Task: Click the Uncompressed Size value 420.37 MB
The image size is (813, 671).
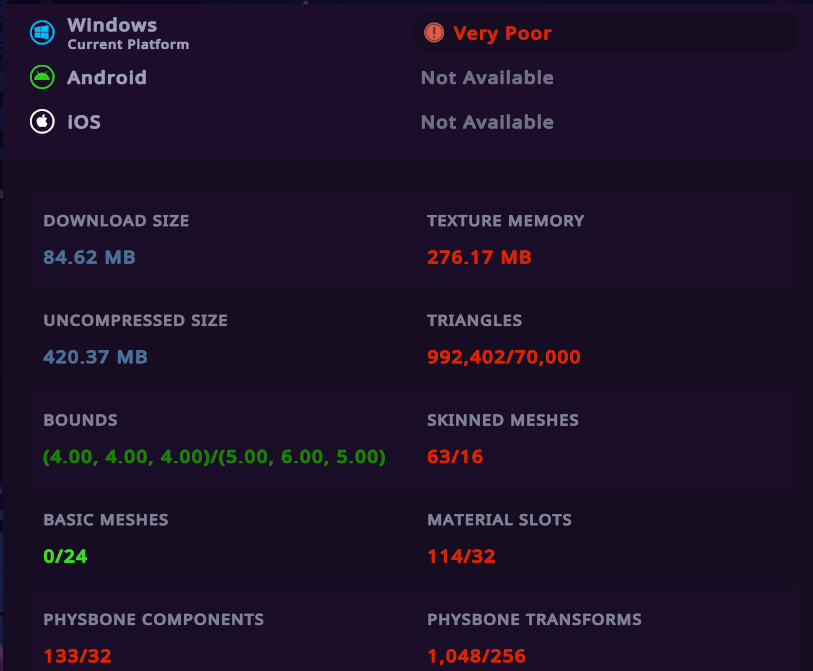Action: [95, 357]
